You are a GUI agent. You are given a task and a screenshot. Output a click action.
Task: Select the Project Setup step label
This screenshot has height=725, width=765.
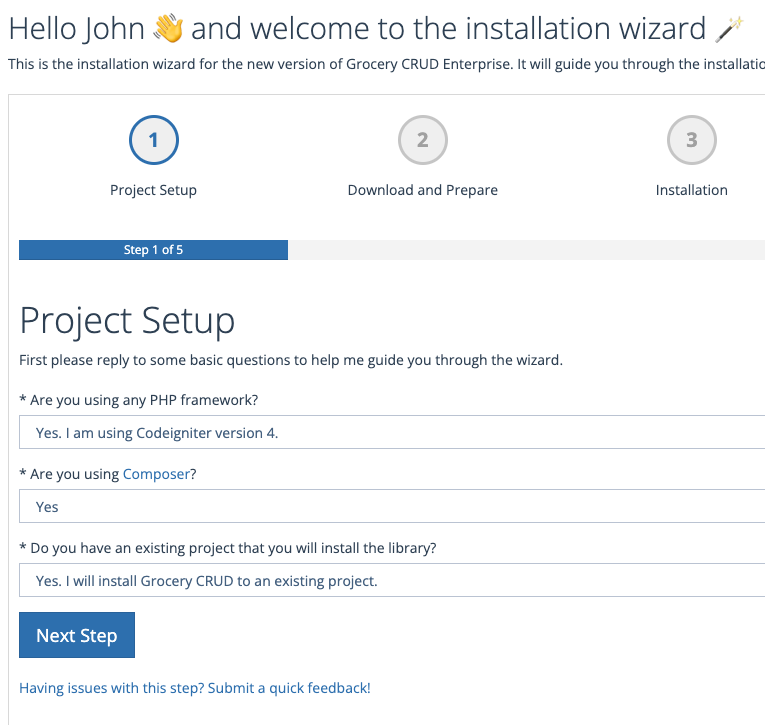[153, 190]
